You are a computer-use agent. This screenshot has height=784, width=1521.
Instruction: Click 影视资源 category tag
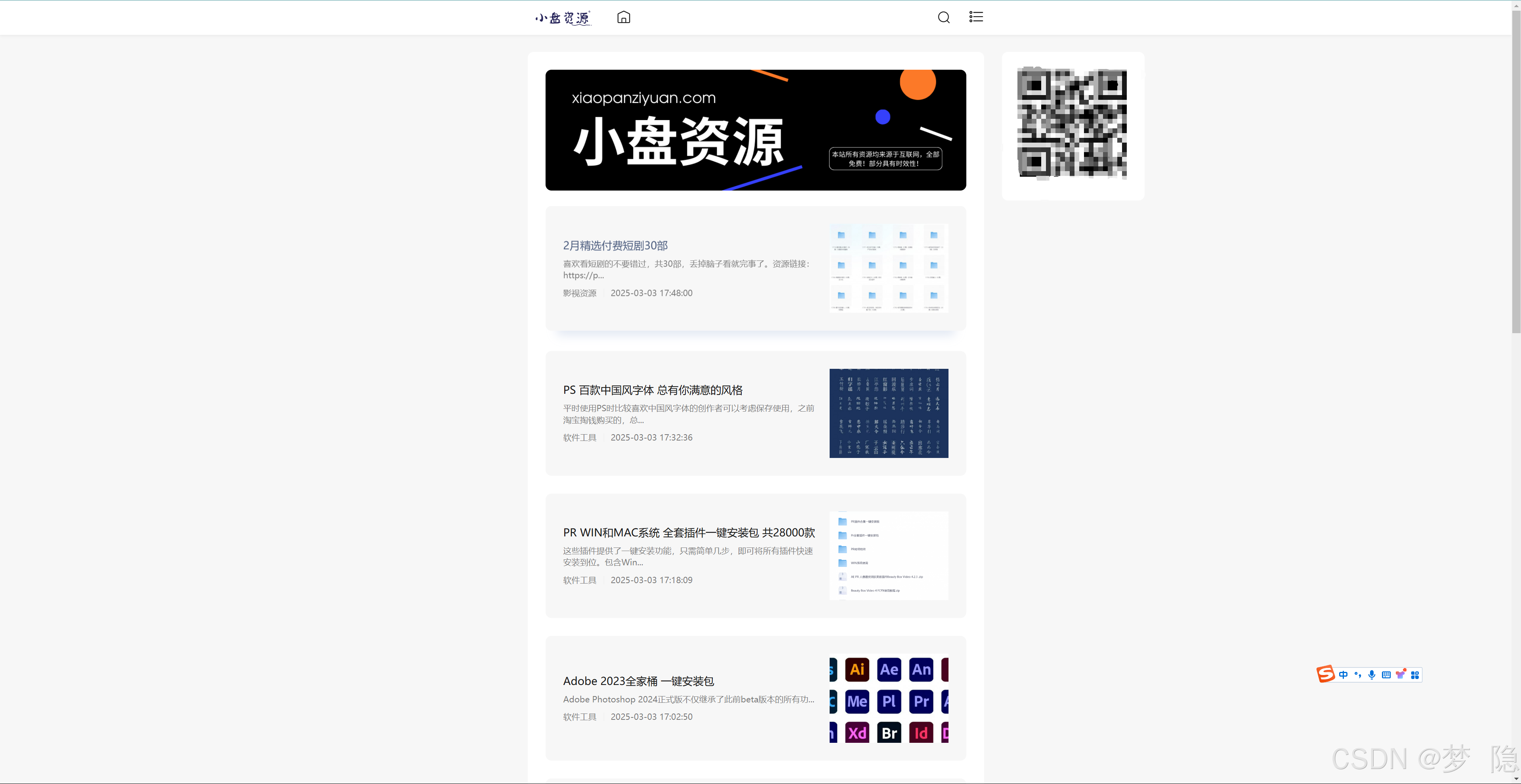pos(579,294)
